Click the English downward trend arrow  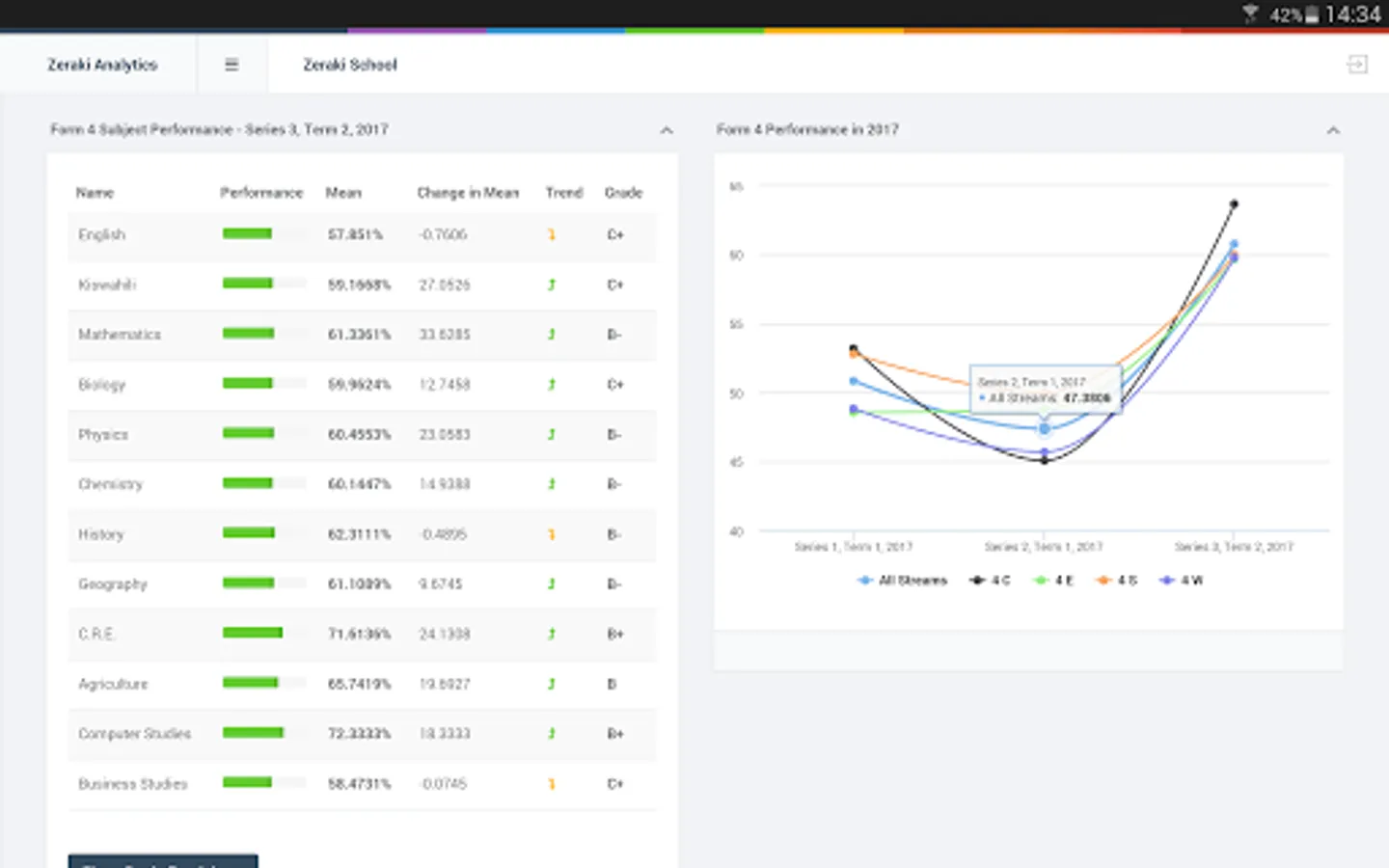pyautogui.click(x=552, y=234)
